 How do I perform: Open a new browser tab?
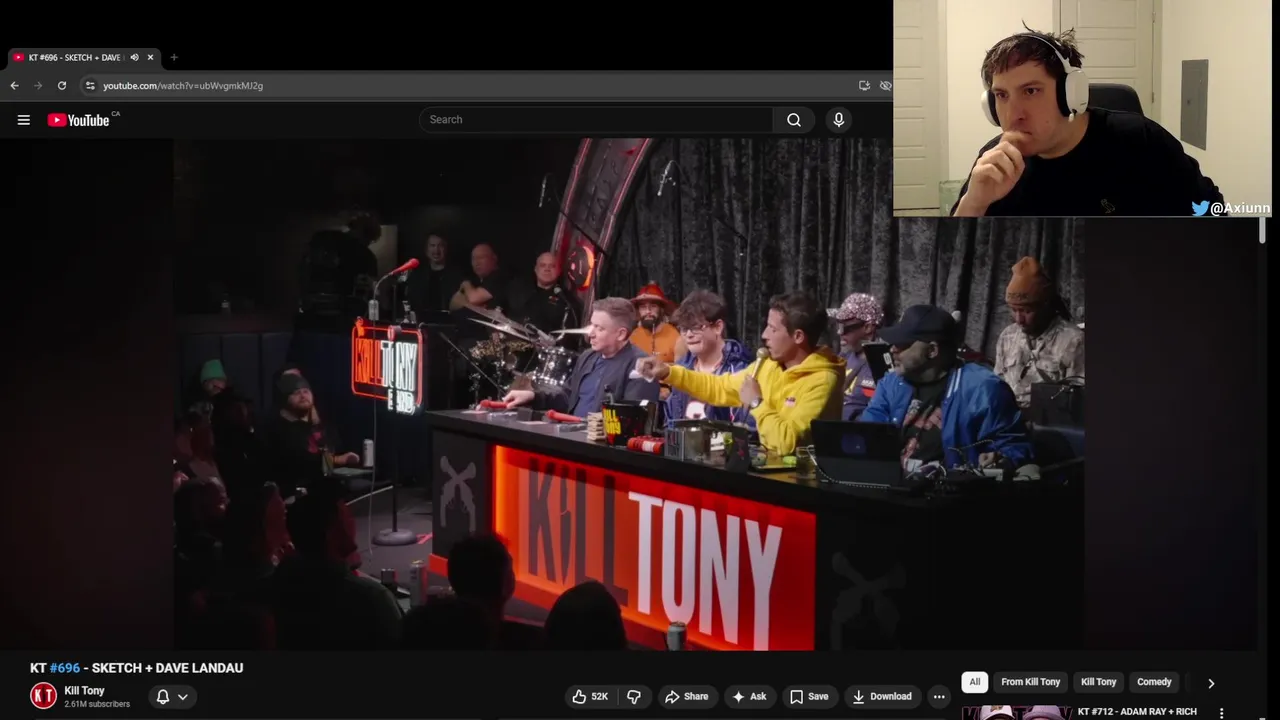[x=173, y=58]
